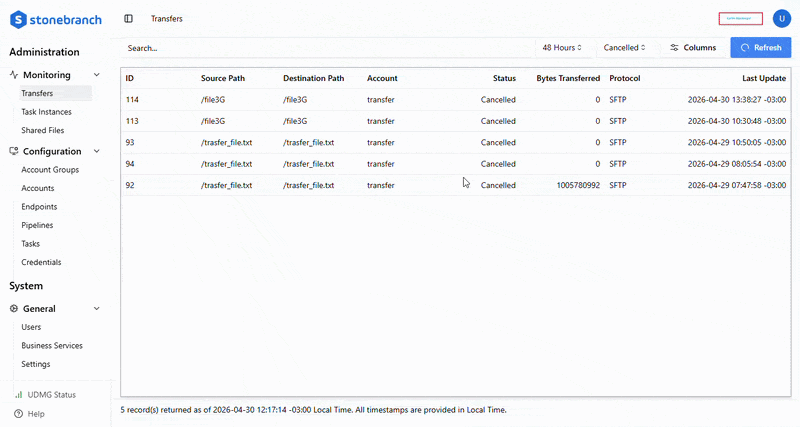Click the Columns sliders icon

(x=674, y=47)
